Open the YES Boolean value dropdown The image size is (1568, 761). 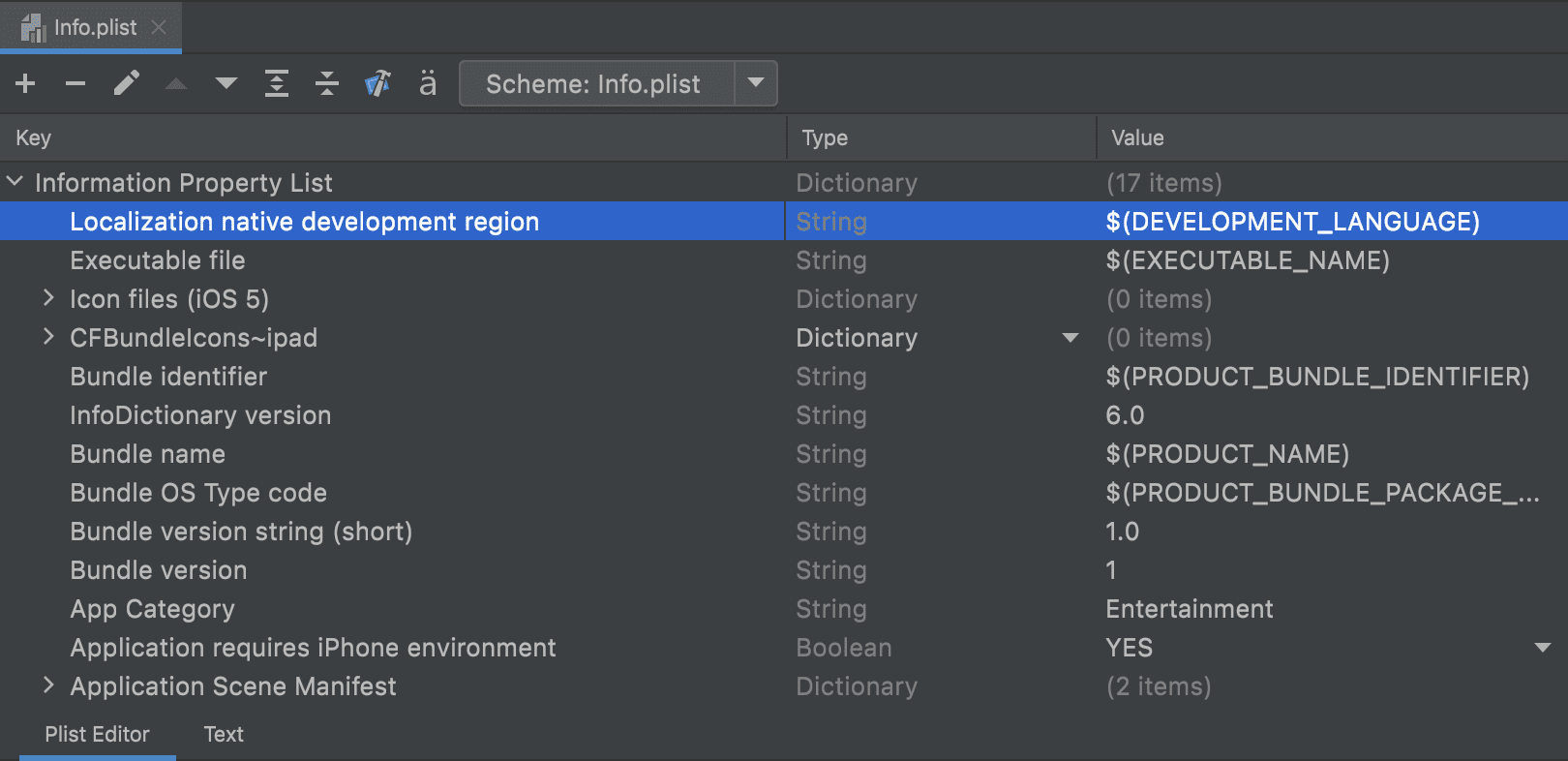click(x=1542, y=648)
